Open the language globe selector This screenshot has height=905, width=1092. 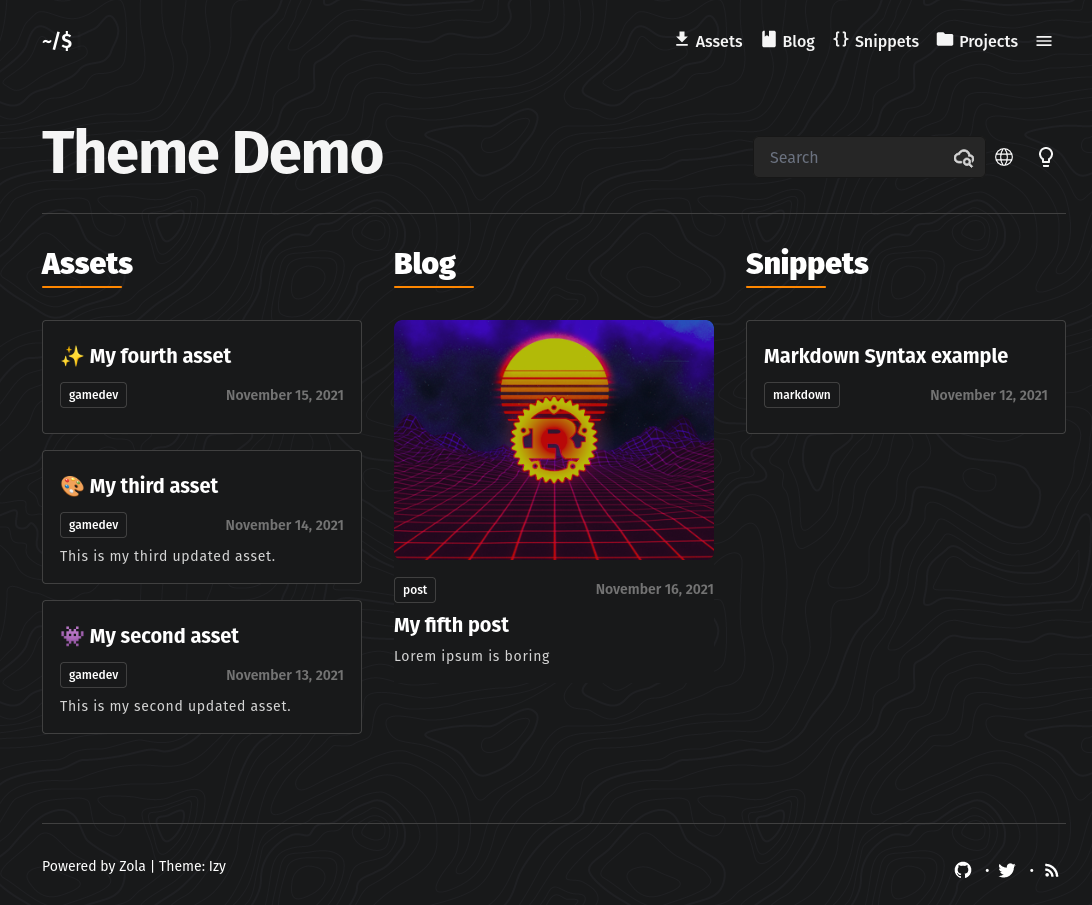(x=1004, y=157)
